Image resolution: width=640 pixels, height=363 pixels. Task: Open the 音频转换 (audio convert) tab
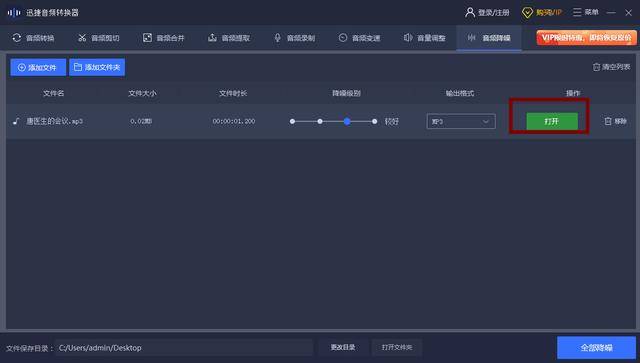(33, 38)
